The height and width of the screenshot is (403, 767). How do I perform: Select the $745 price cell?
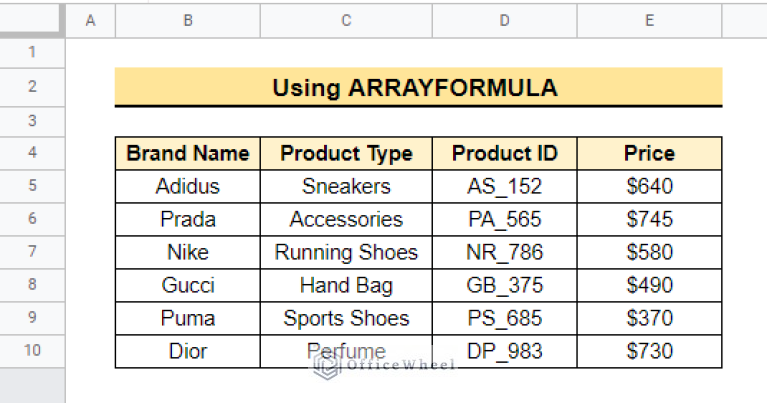(649, 219)
